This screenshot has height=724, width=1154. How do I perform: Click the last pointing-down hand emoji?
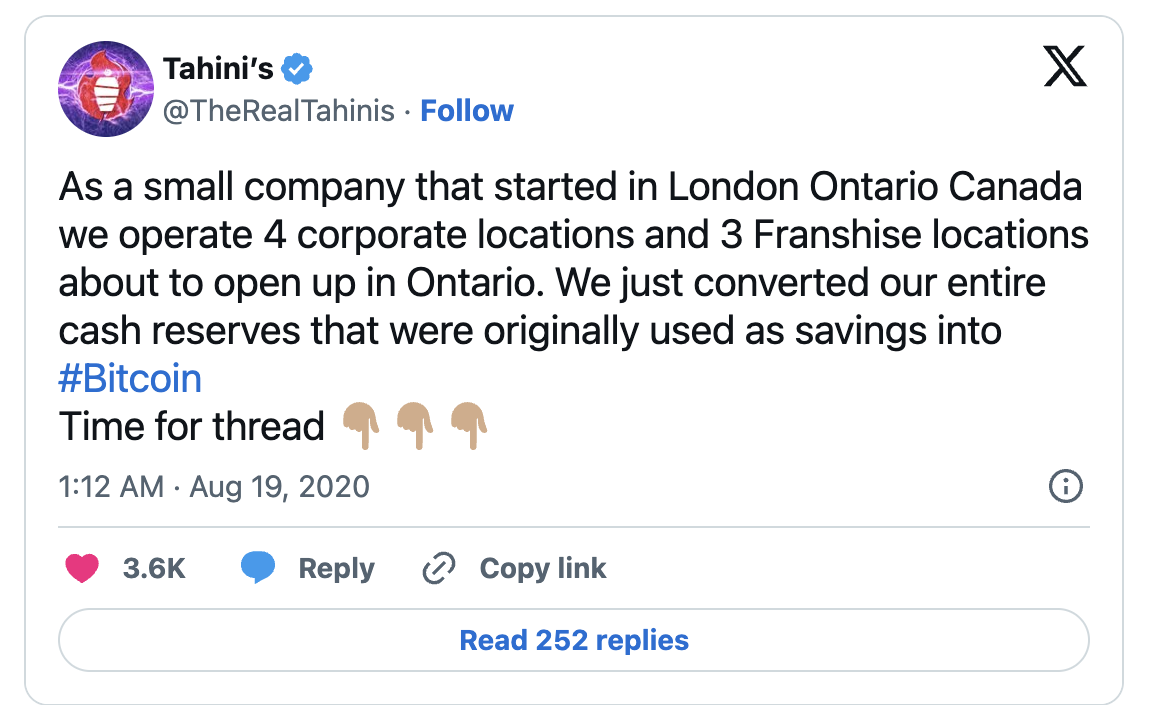tap(468, 427)
